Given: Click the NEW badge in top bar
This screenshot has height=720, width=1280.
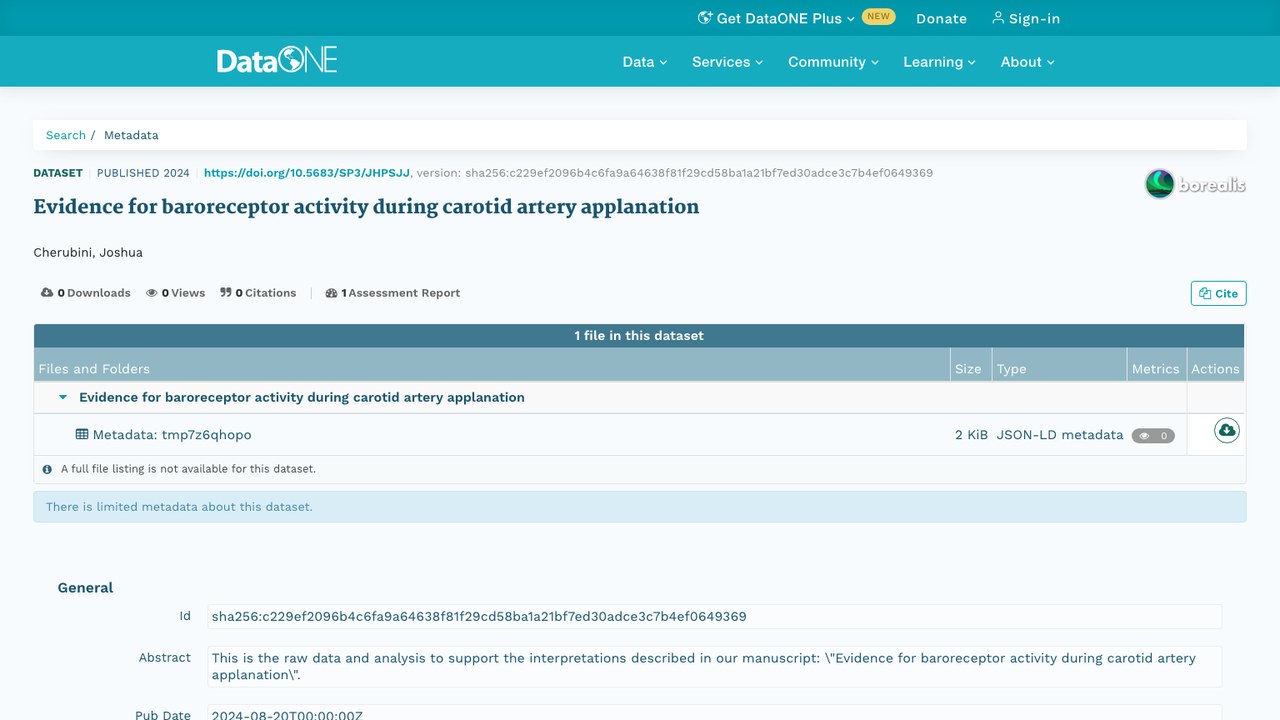Looking at the screenshot, I should pos(878,17).
